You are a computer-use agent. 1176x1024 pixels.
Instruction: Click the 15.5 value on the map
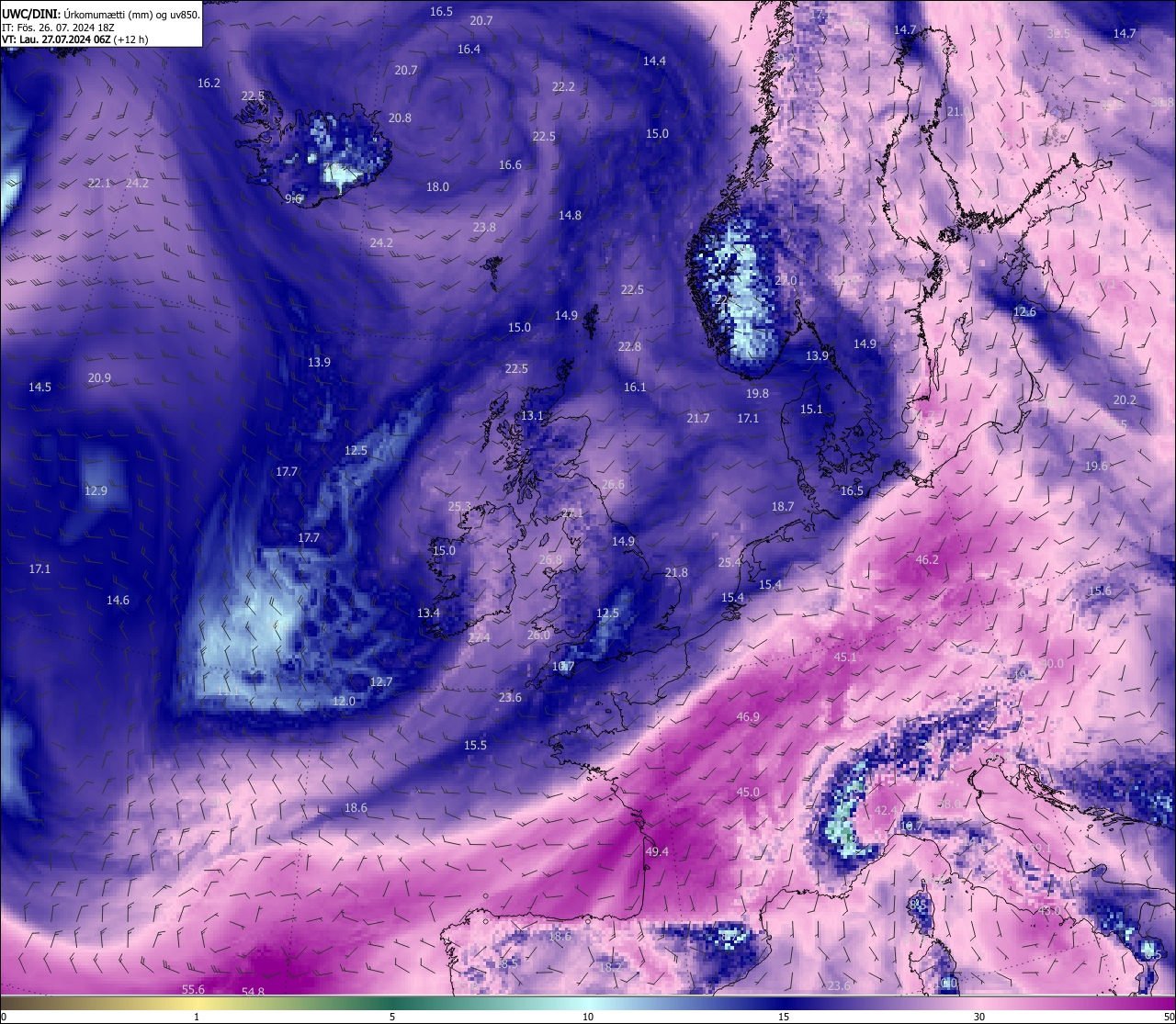(x=475, y=746)
